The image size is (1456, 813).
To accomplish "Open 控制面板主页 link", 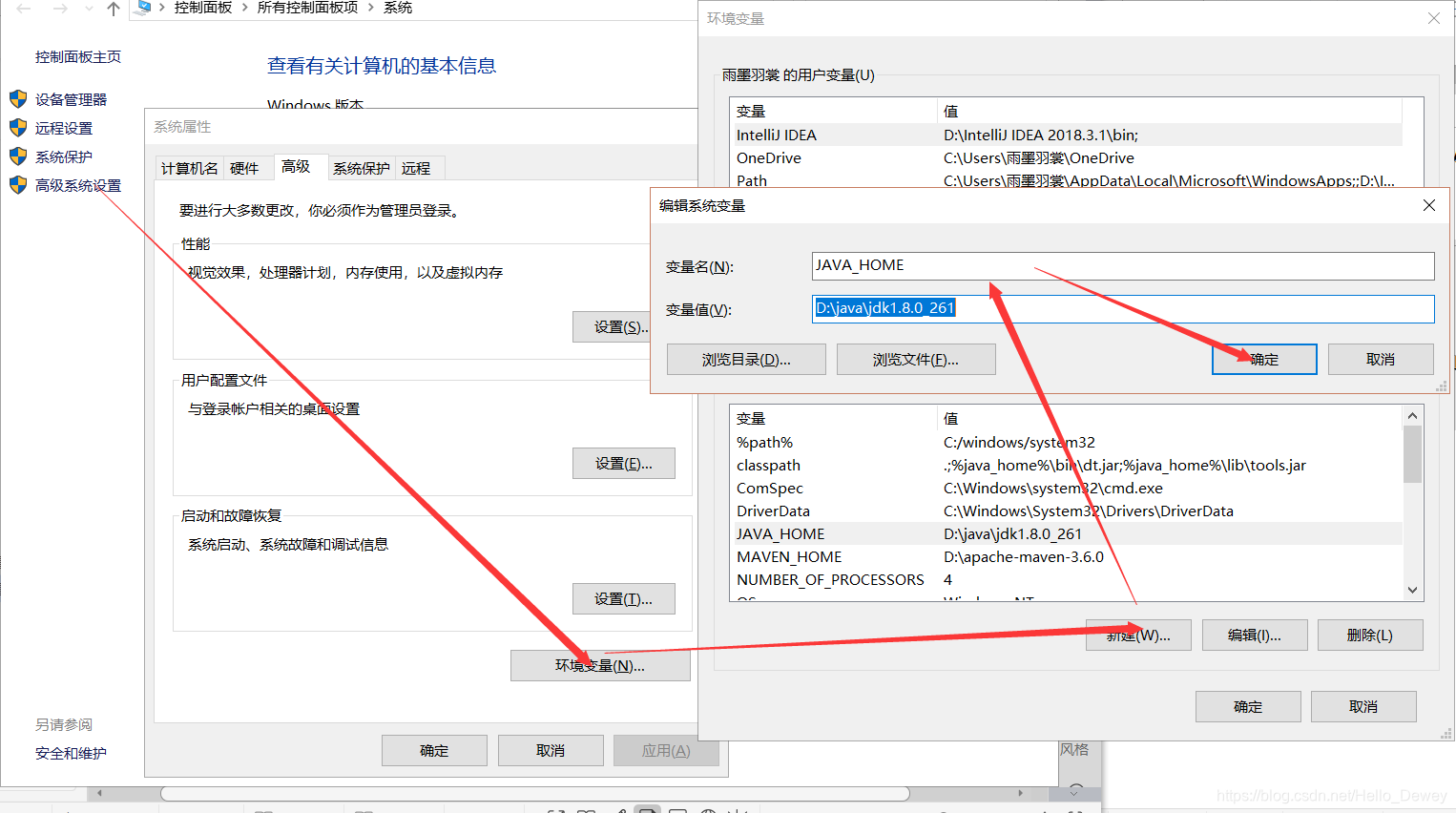I will click(x=78, y=56).
